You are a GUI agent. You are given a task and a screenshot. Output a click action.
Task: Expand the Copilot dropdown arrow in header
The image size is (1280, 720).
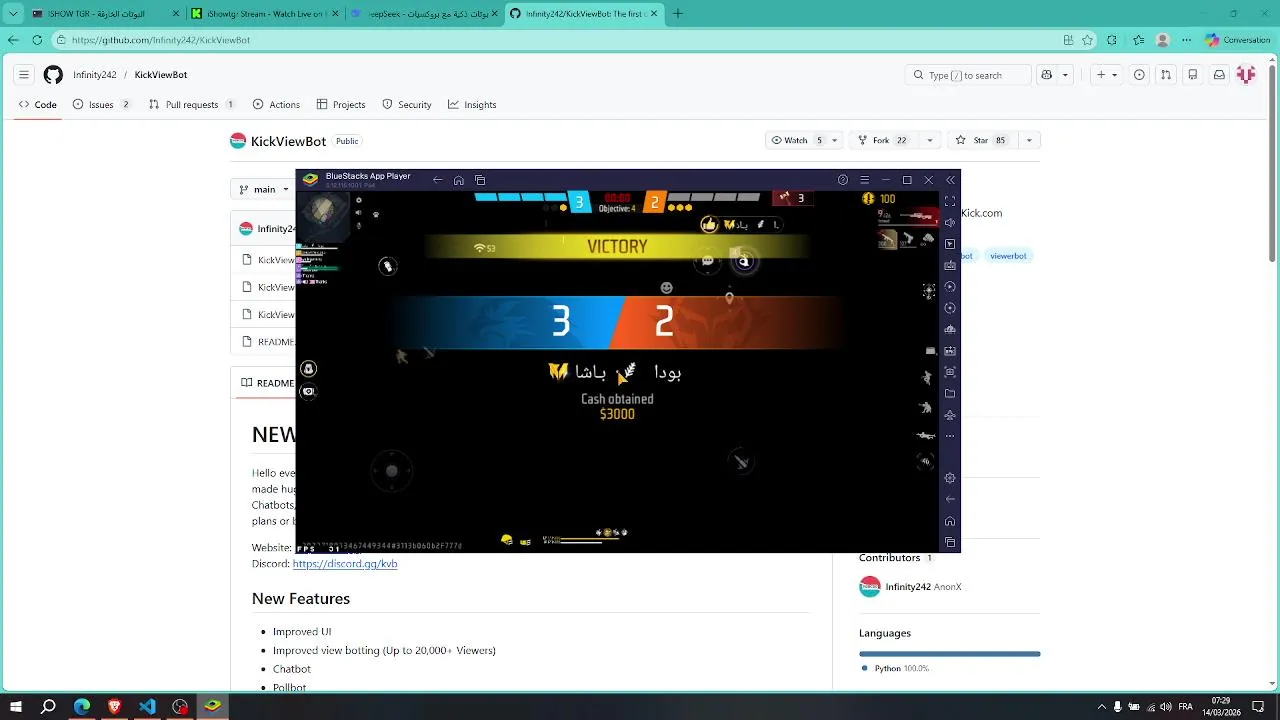pyautogui.click(x=1065, y=75)
